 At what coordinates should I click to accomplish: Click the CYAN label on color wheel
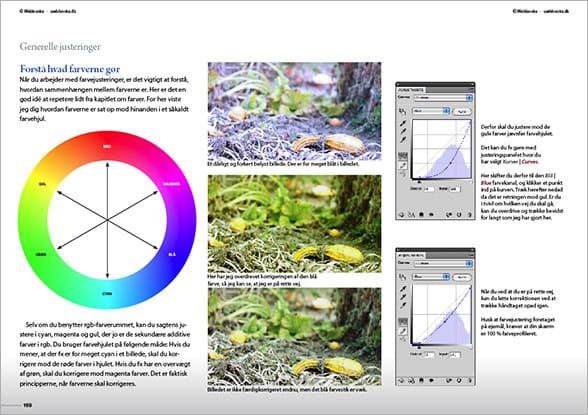click(107, 294)
